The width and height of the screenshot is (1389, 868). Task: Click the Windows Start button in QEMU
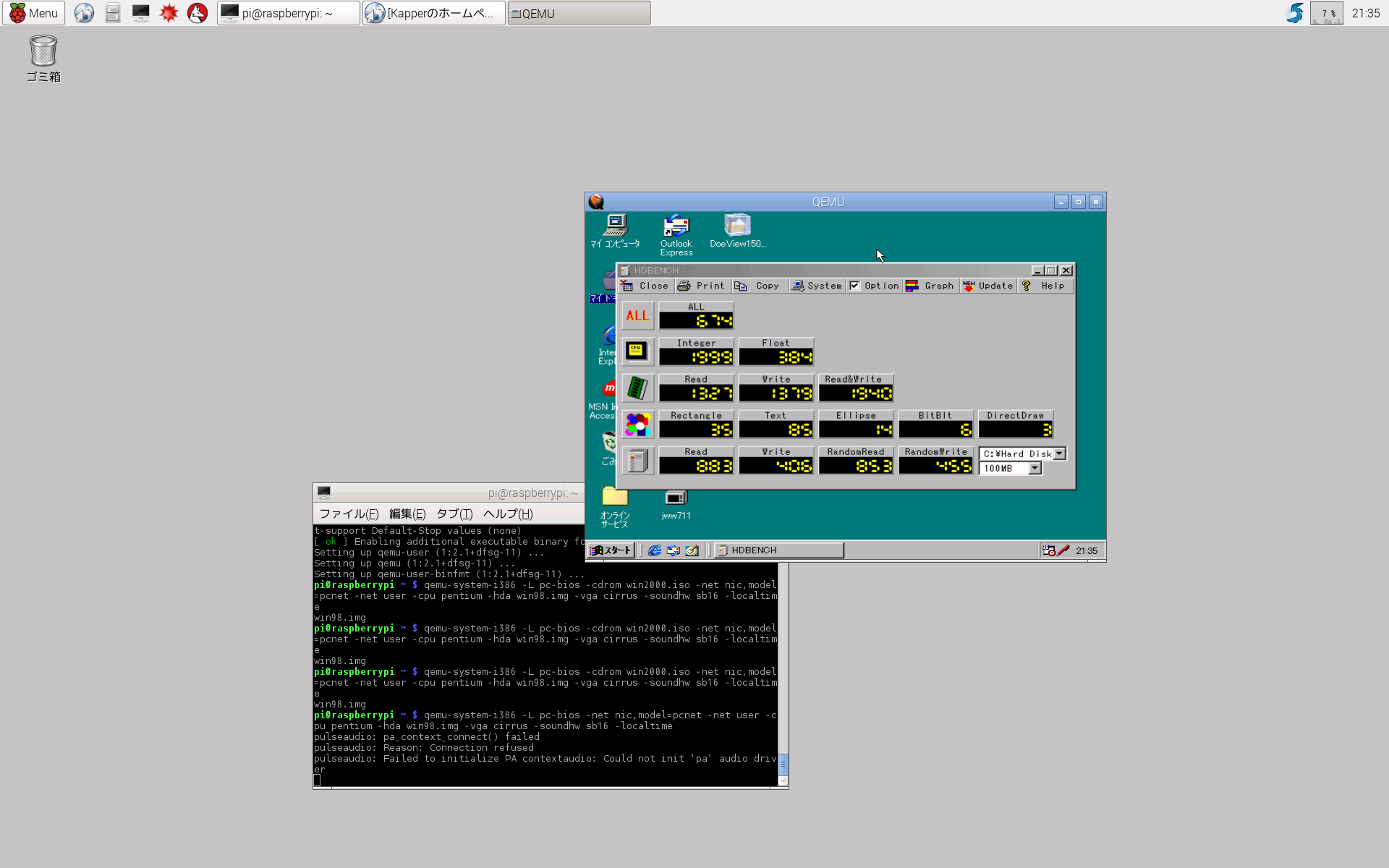coord(611,550)
